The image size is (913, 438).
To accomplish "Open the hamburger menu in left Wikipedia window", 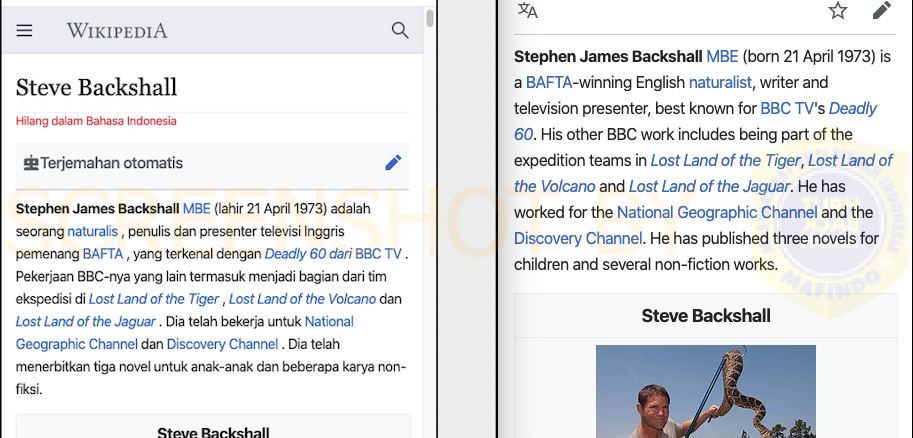I will tap(24, 31).
